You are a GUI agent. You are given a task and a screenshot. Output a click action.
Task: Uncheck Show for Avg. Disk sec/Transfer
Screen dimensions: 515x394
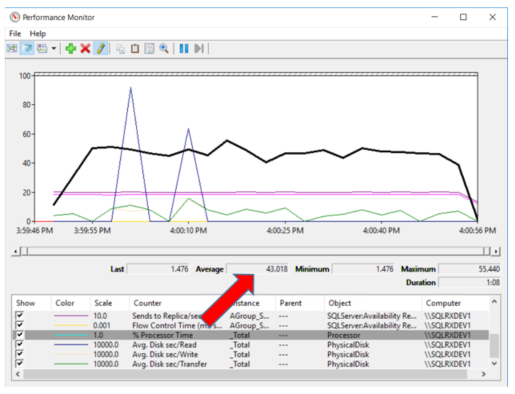pos(20,364)
